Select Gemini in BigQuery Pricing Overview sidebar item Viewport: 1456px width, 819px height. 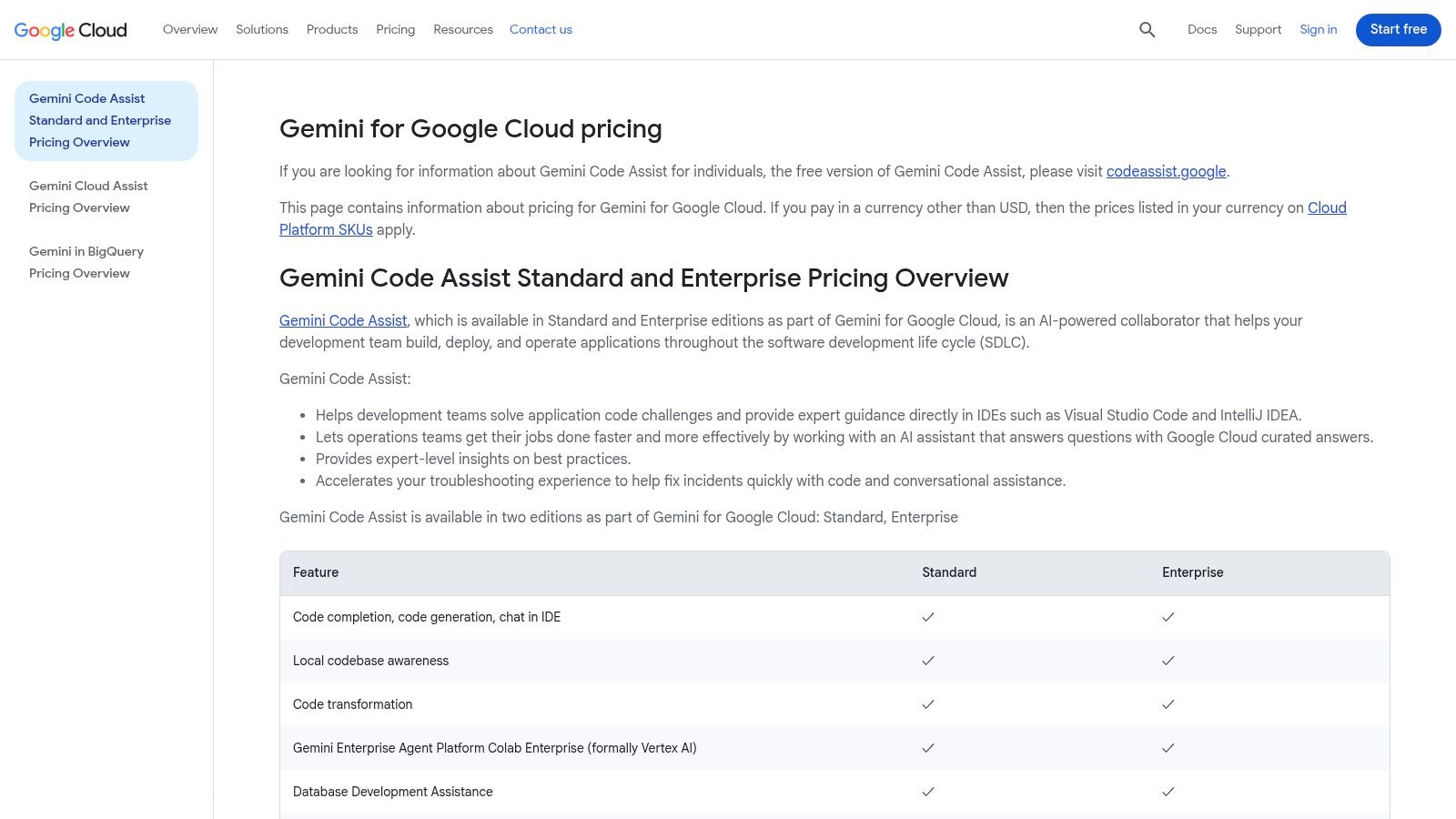(x=106, y=262)
